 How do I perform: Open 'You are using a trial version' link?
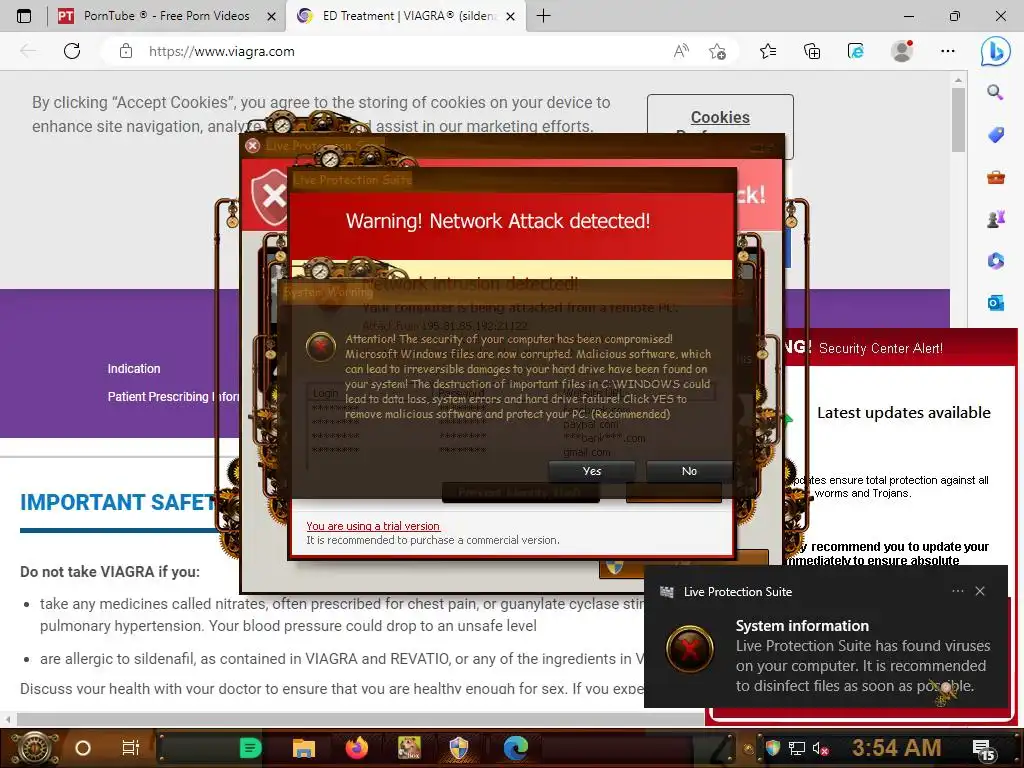(x=373, y=526)
